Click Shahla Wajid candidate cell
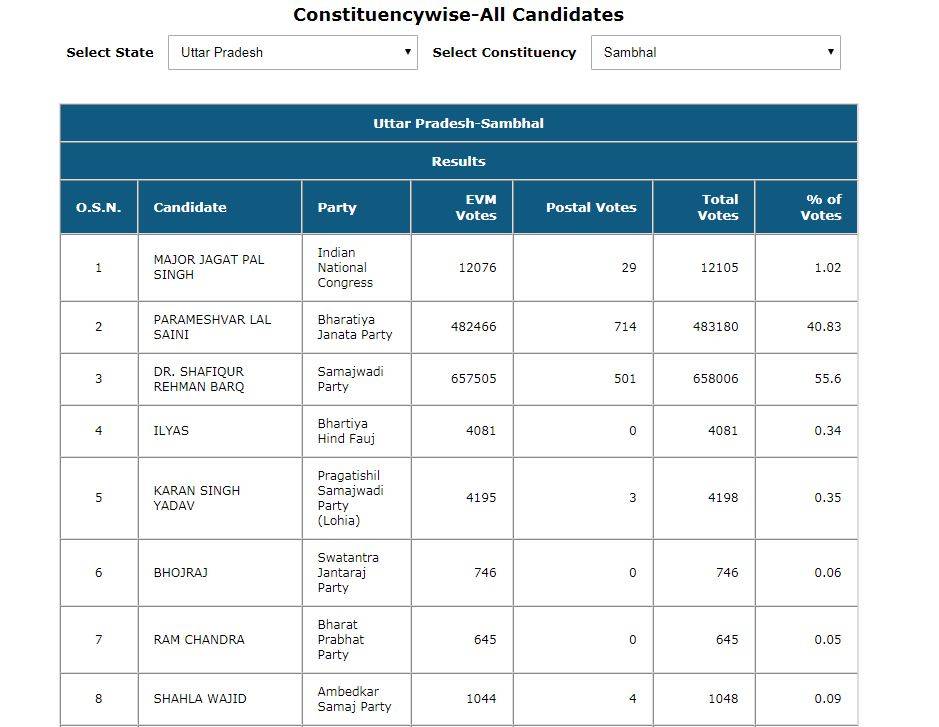The width and height of the screenshot is (939, 727). pos(200,699)
